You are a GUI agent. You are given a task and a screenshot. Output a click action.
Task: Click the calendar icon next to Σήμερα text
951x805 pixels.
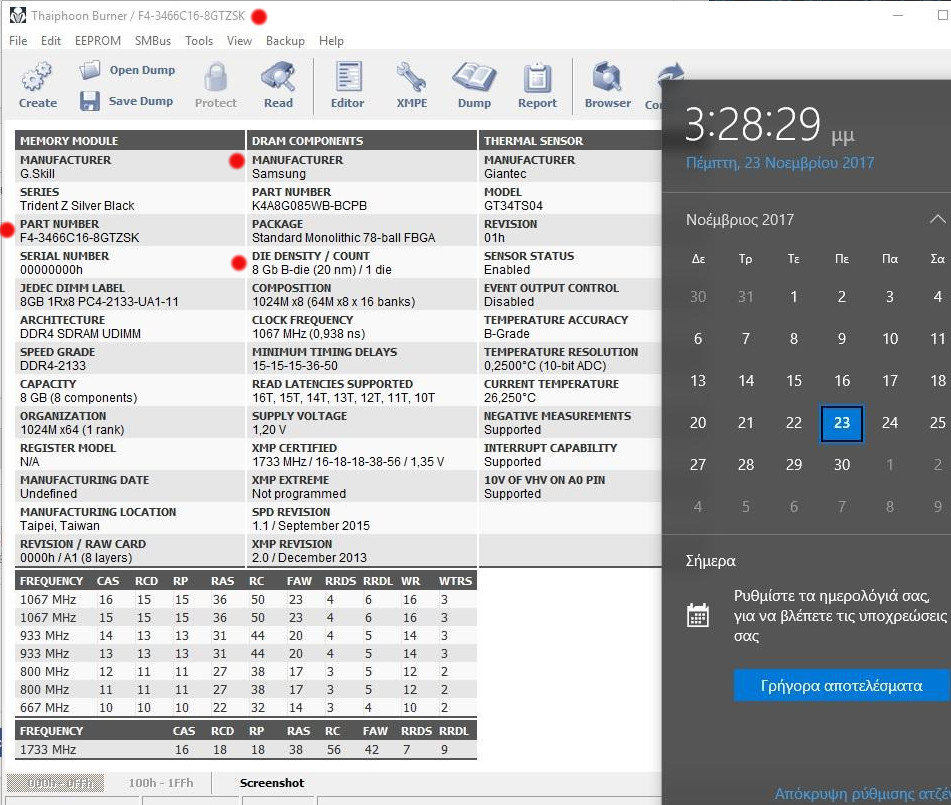[697, 615]
